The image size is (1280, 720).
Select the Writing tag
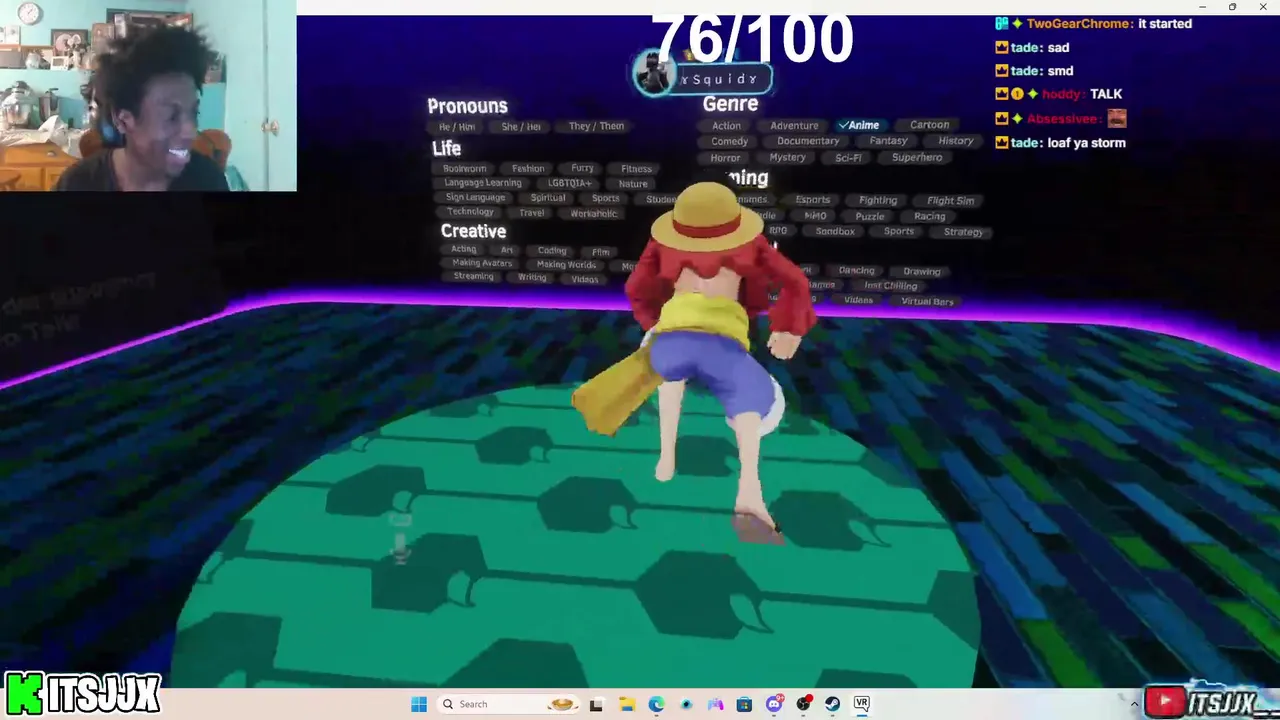coord(532,278)
